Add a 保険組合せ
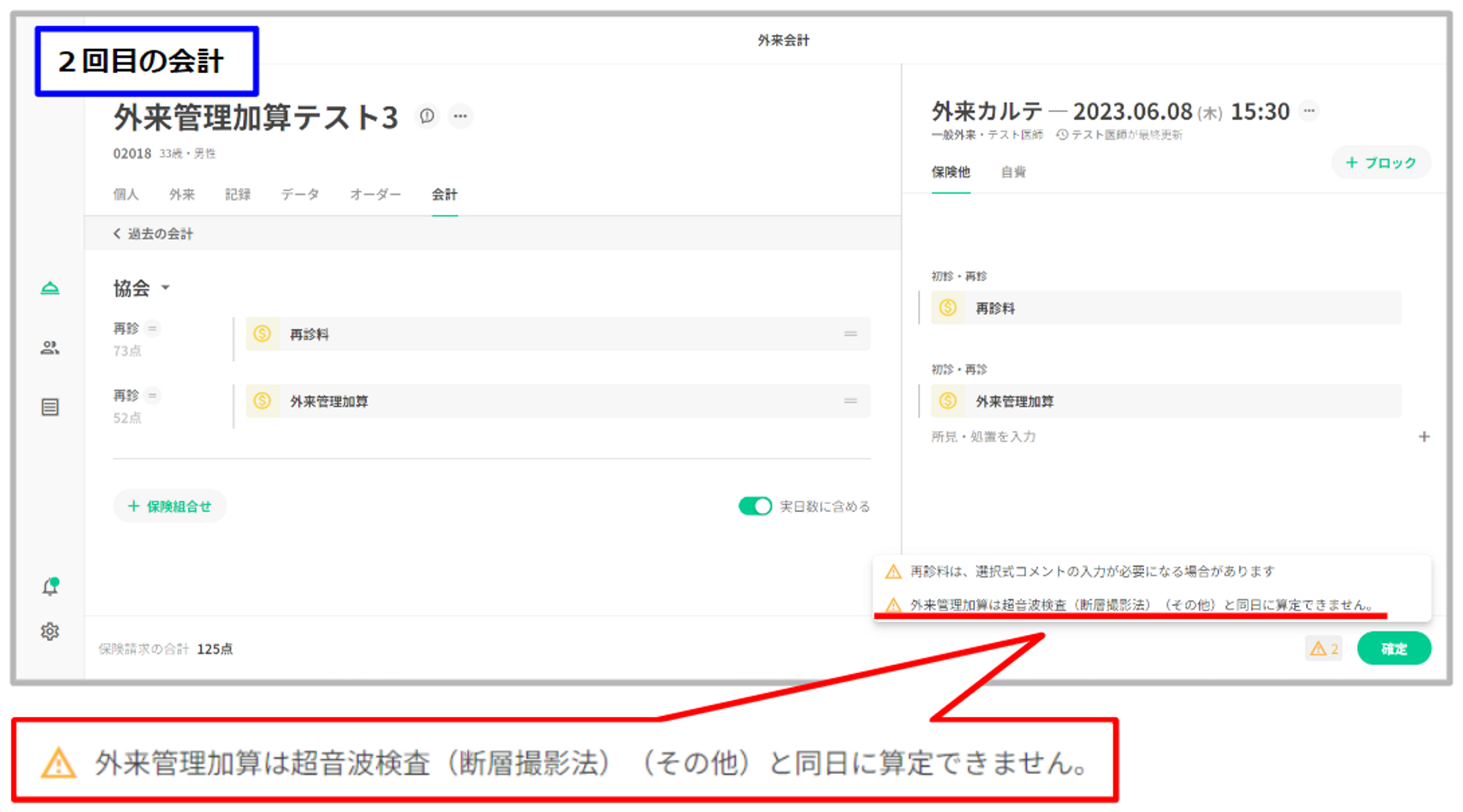 (170, 506)
